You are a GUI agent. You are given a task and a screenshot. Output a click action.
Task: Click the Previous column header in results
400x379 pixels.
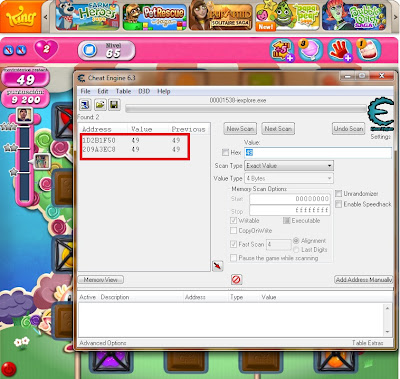pos(189,129)
